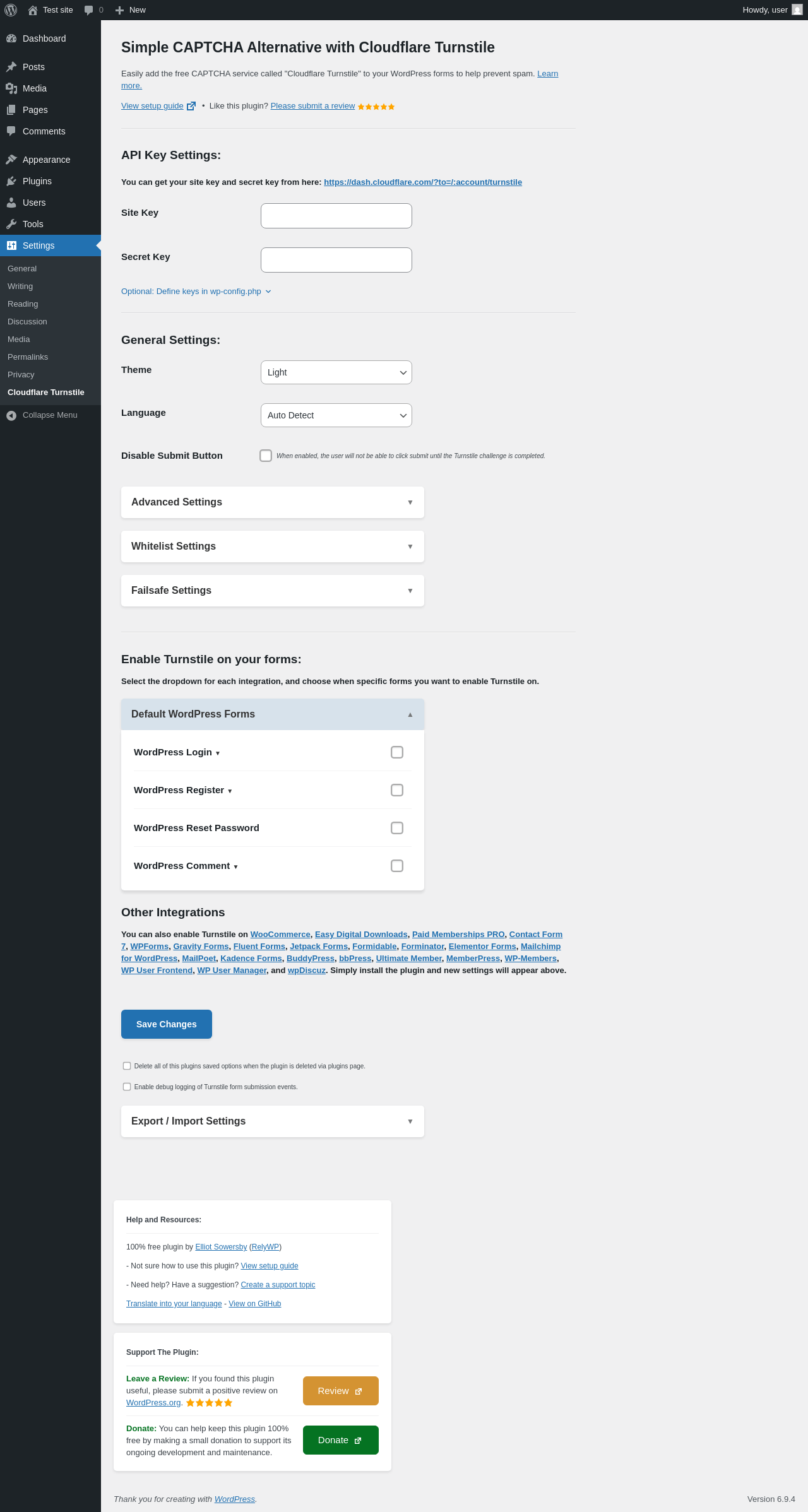Expand Export / Import Settings section
Screen dimensions: 808x1512
273,1121
